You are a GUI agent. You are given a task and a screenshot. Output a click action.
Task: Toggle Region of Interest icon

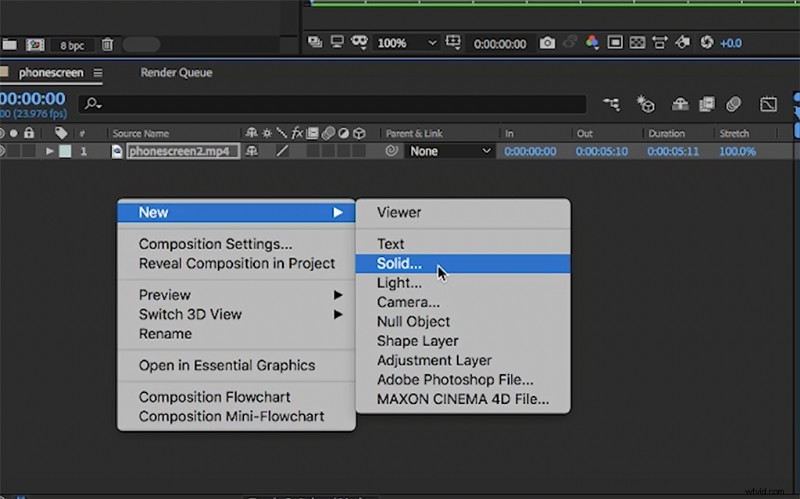click(615, 42)
